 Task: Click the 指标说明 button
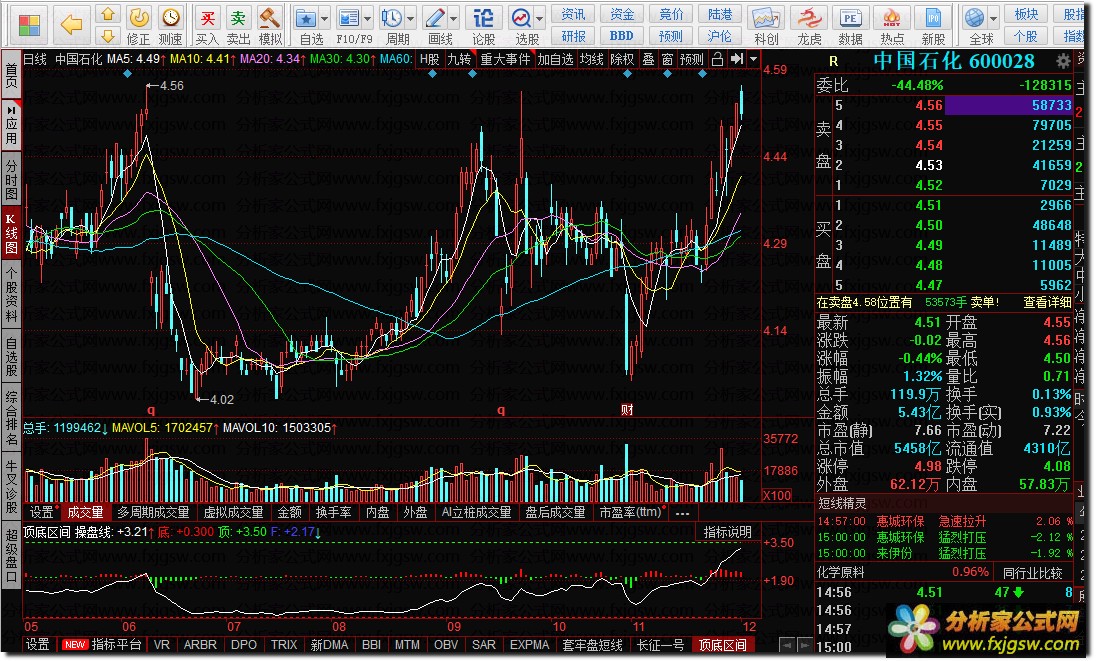click(x=727, y=532)
